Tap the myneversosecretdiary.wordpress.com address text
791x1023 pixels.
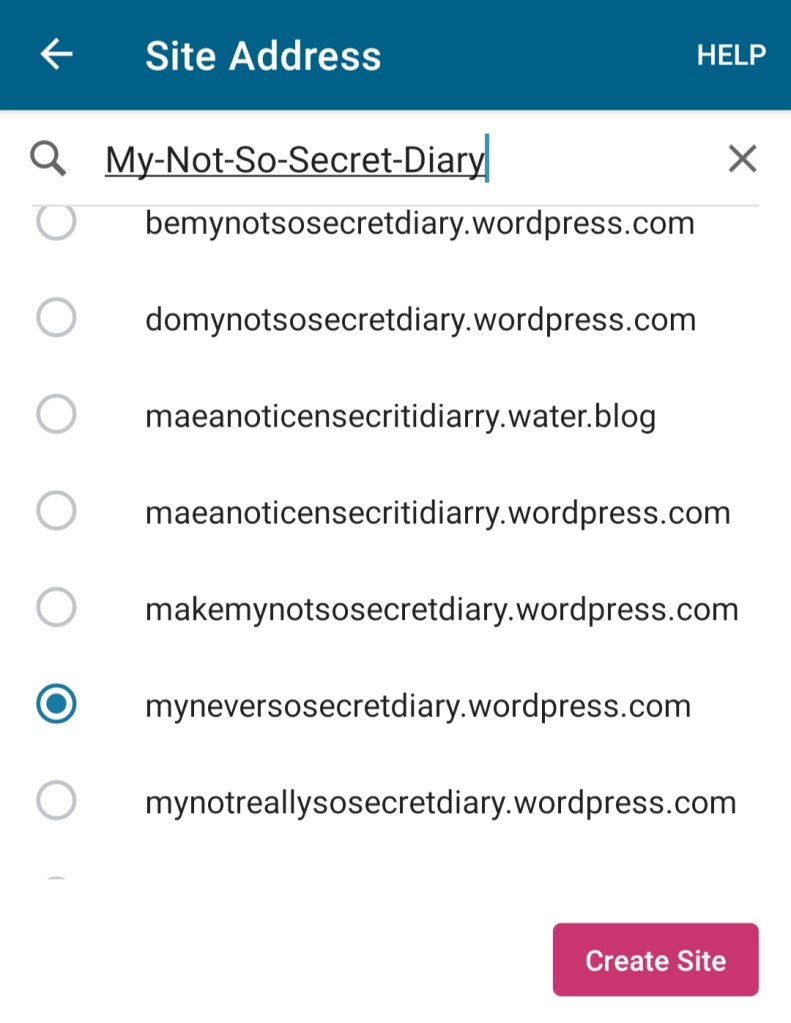coord(418,706)
